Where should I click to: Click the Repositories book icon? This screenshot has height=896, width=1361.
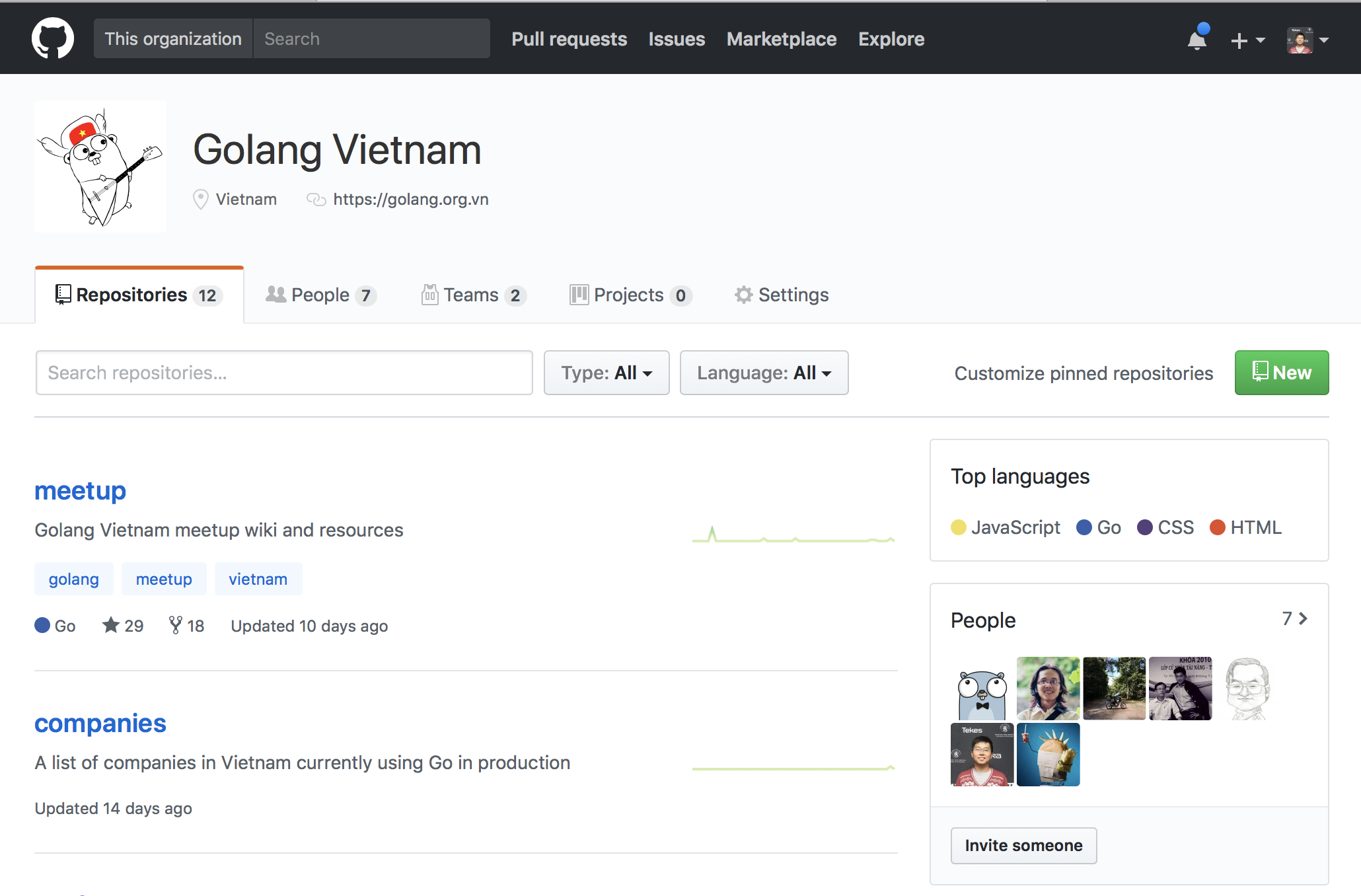tap(63, 295)
